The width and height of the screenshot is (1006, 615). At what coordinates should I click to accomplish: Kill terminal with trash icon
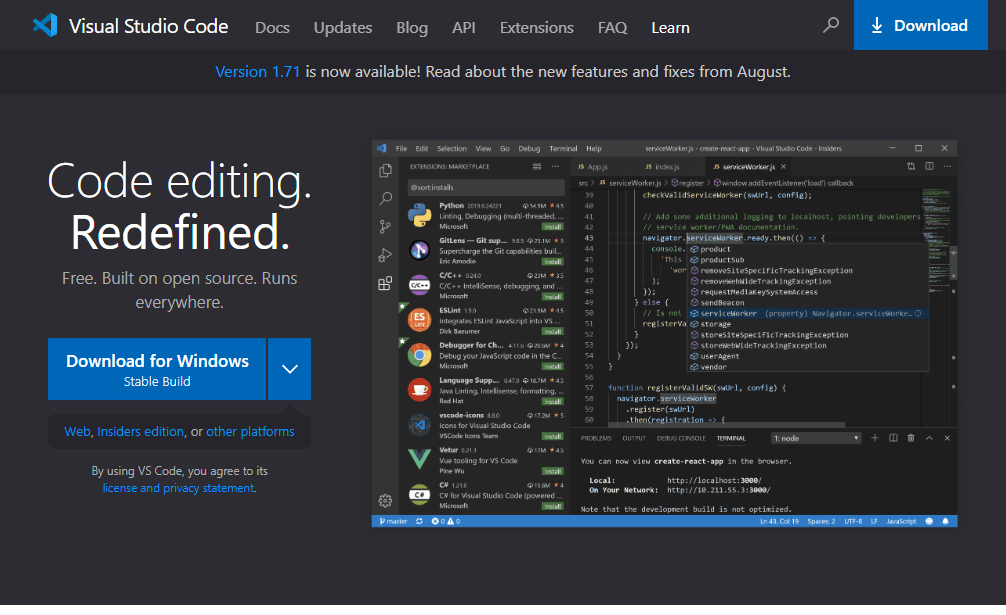[911, 438]
